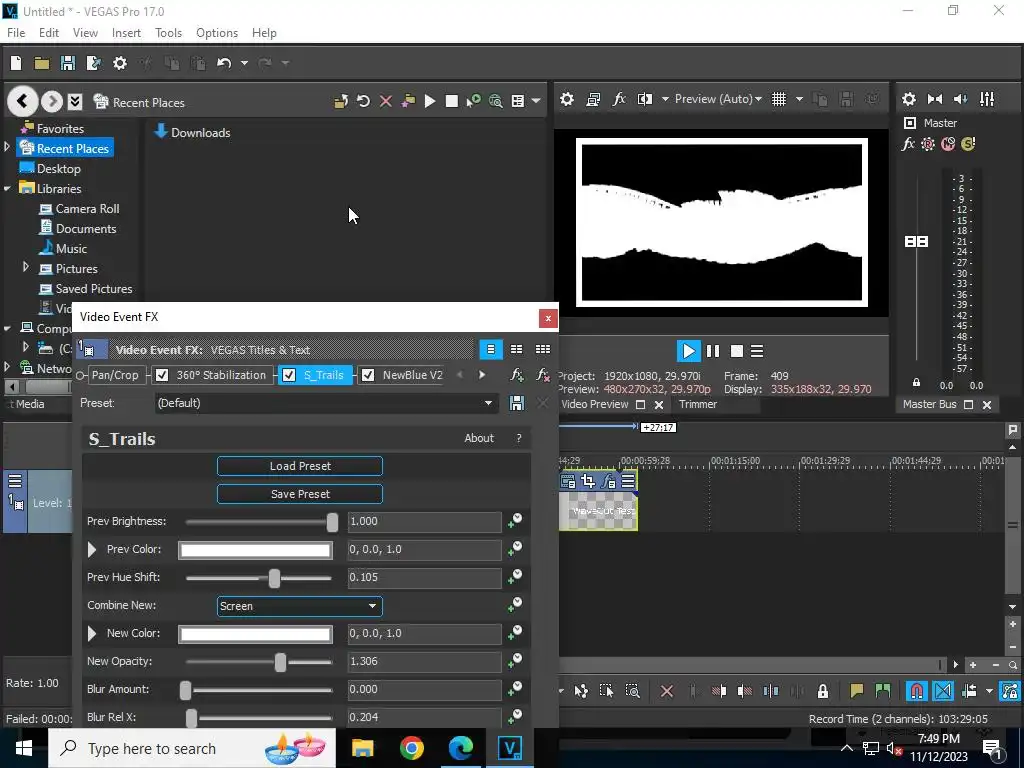Switch FX window to single column view

[490, 349]
